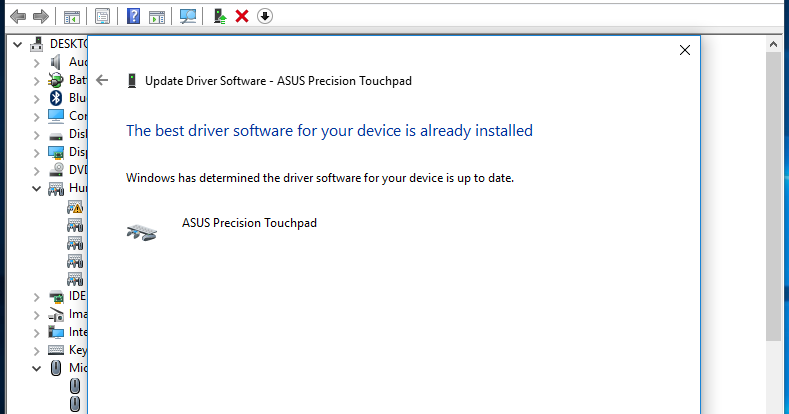Viewport: 789px width, 414px height.
Task: Click the red X Uninstall device icon
Action: click(242, 16)
